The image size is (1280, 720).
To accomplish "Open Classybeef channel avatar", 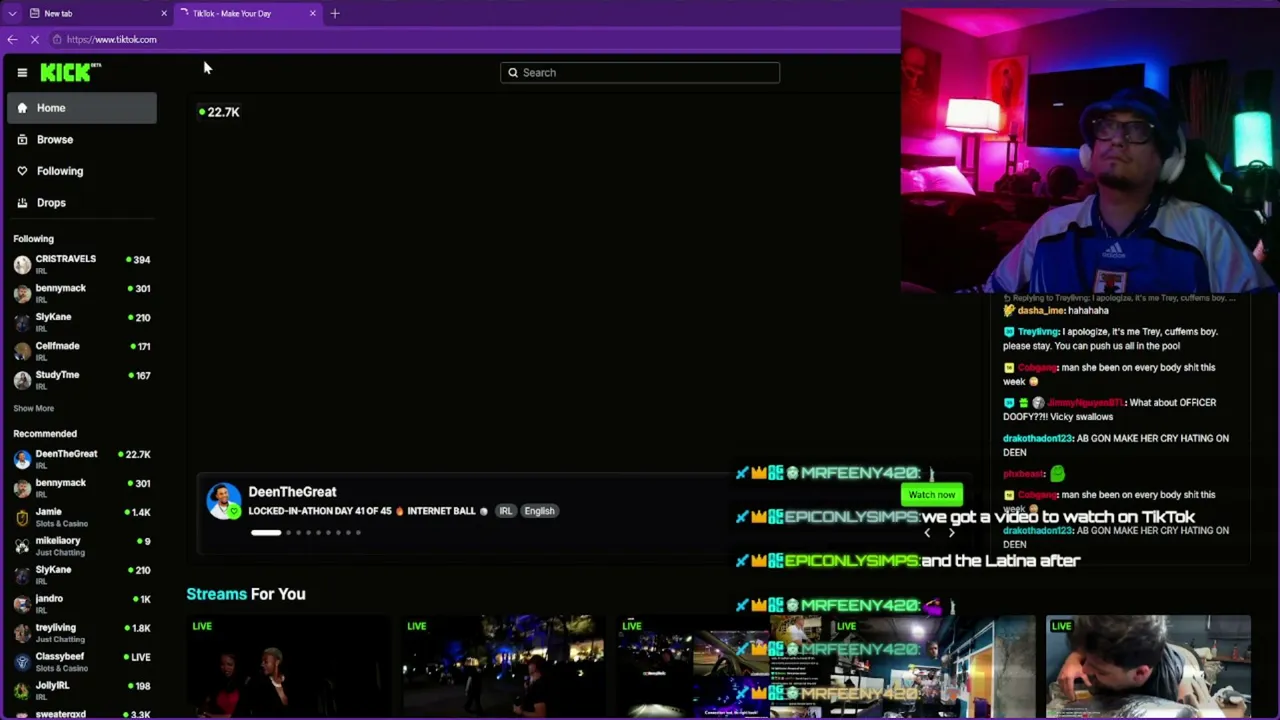I will coord(22,662).
